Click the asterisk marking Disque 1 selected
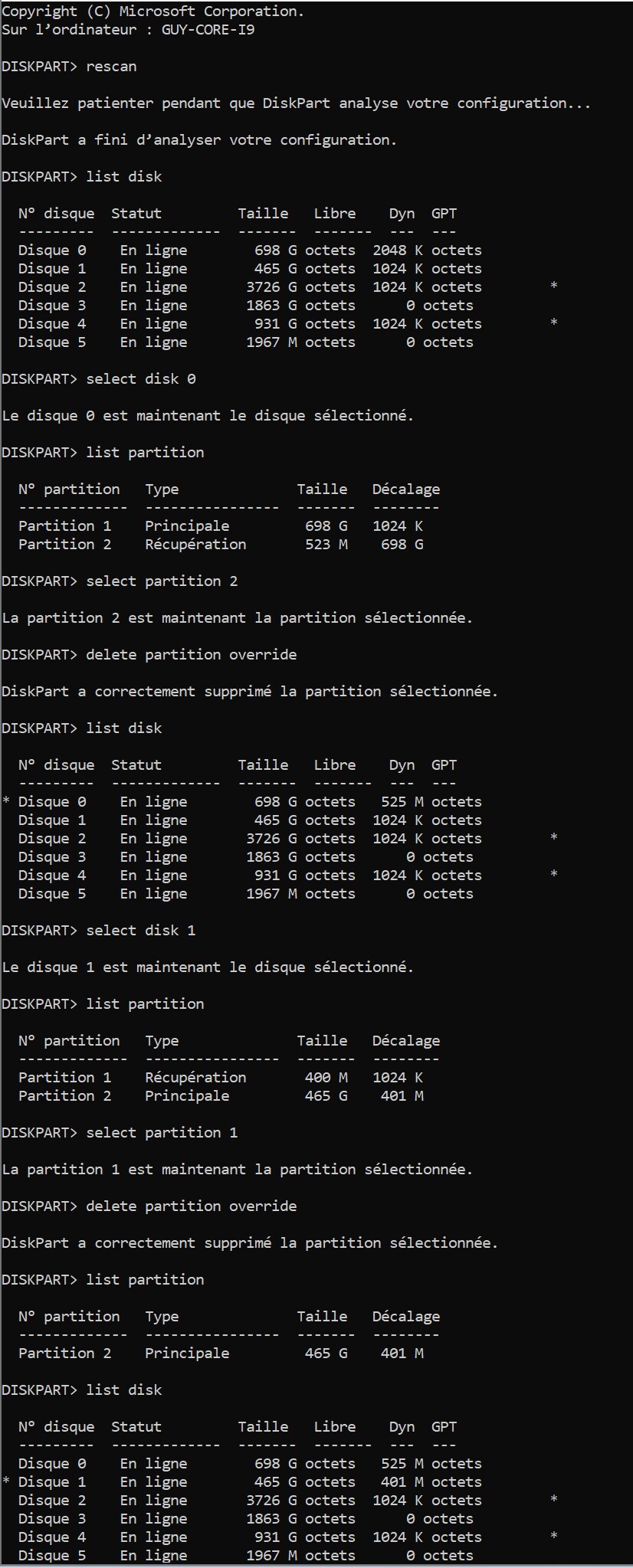The image size is (633, 1568). 6,1482
